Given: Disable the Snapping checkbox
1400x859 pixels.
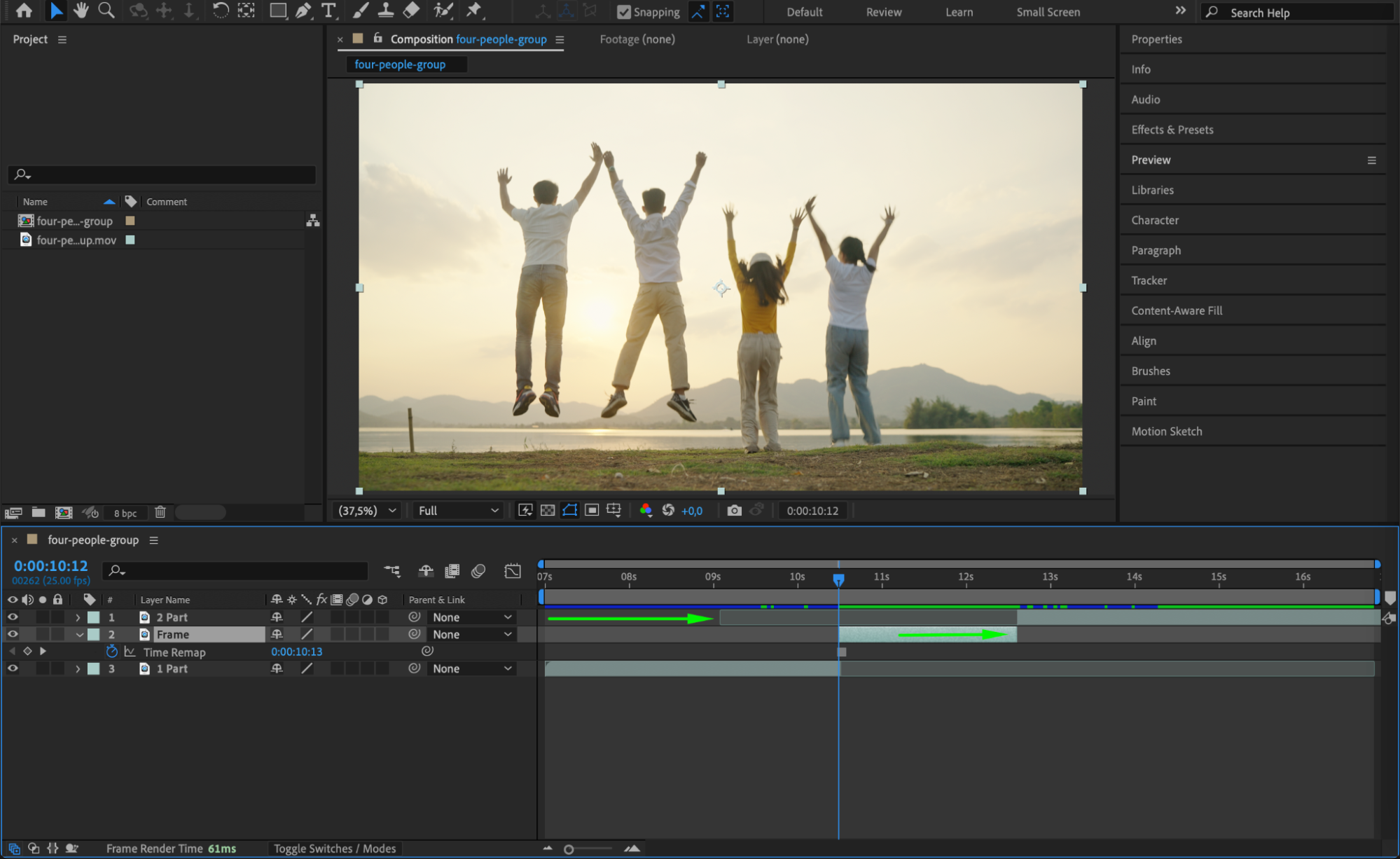Looking at the screenshot, I should (623, 12).
